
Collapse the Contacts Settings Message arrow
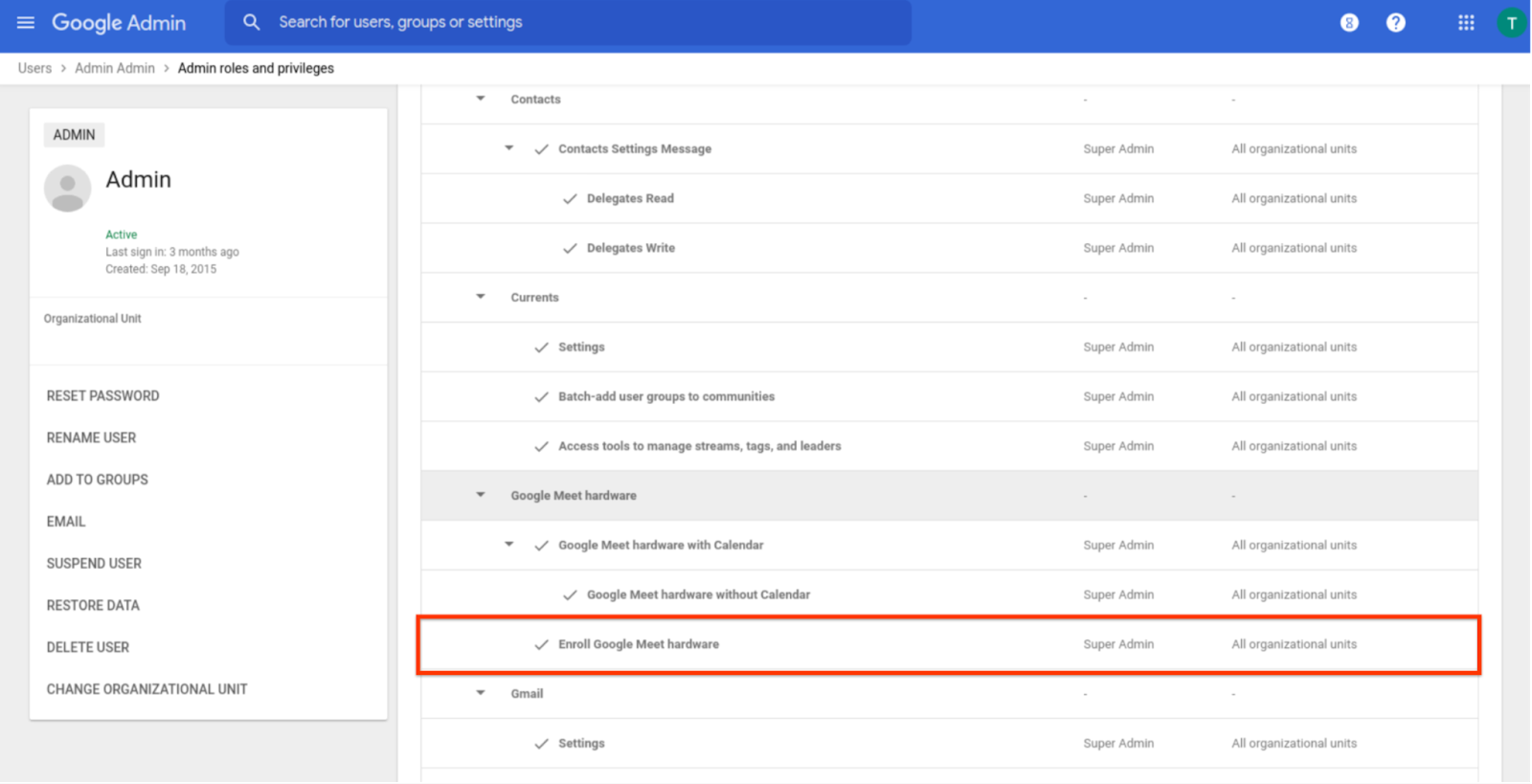(509, 148)
